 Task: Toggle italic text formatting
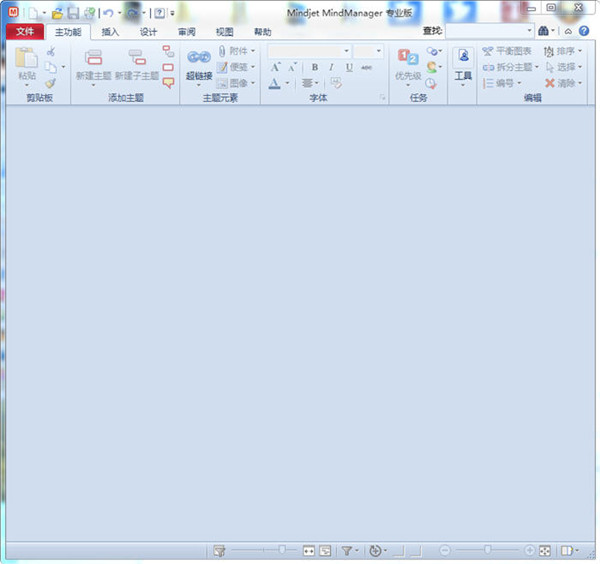coord(331,67)
